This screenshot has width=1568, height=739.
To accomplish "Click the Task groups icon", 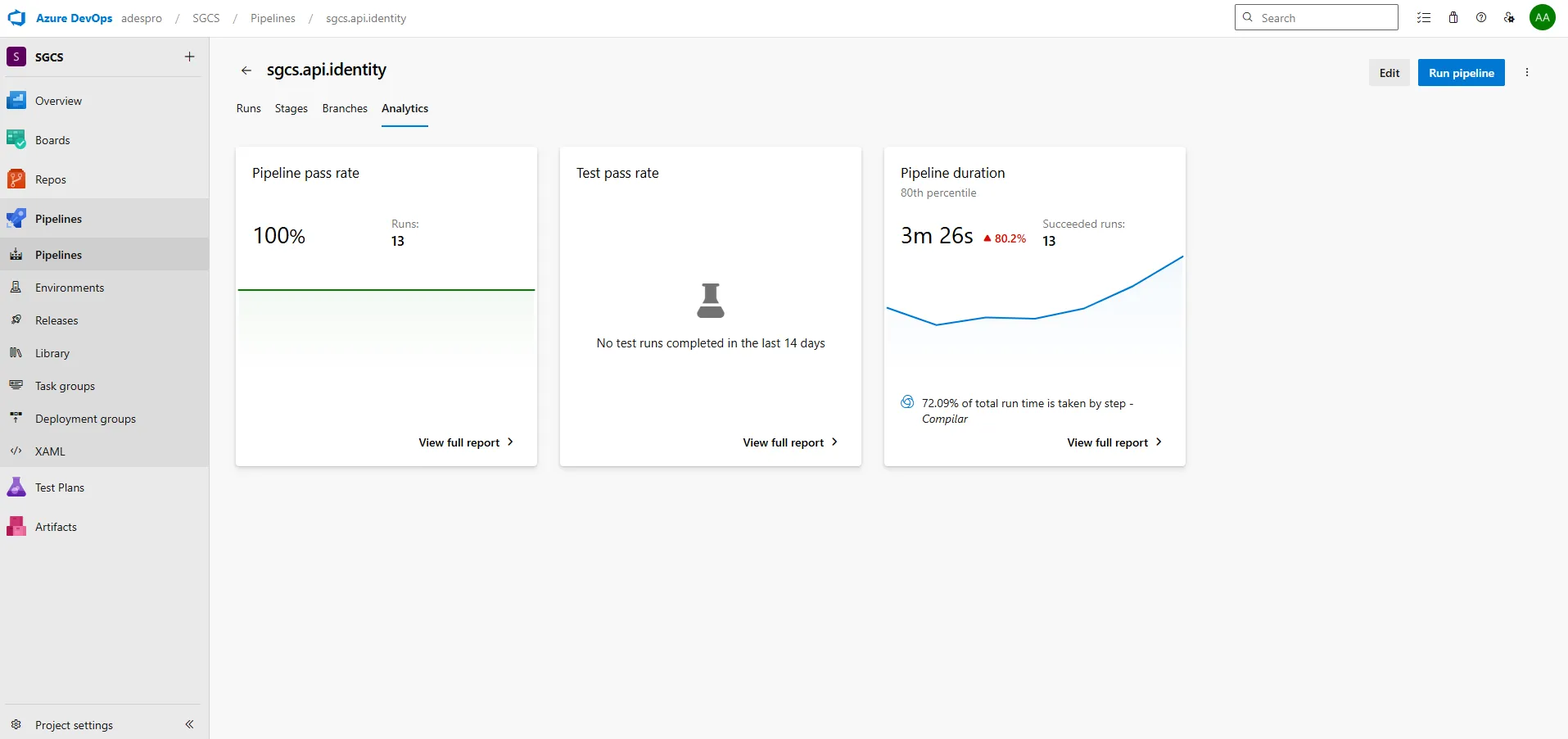I will [16, 385].
